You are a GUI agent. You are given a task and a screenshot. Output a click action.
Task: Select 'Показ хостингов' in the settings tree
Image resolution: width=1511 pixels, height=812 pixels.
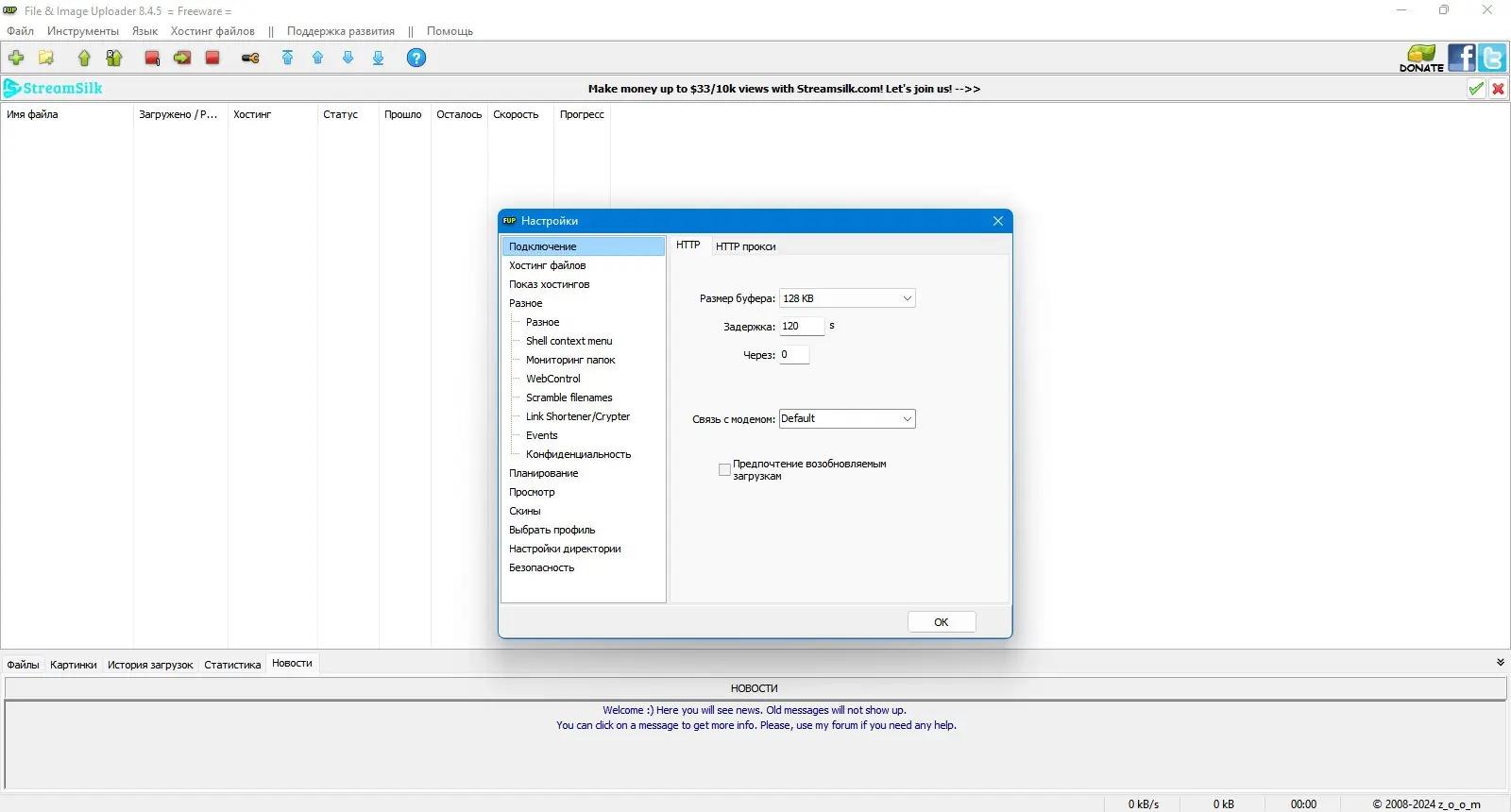[x=550, y=284]
